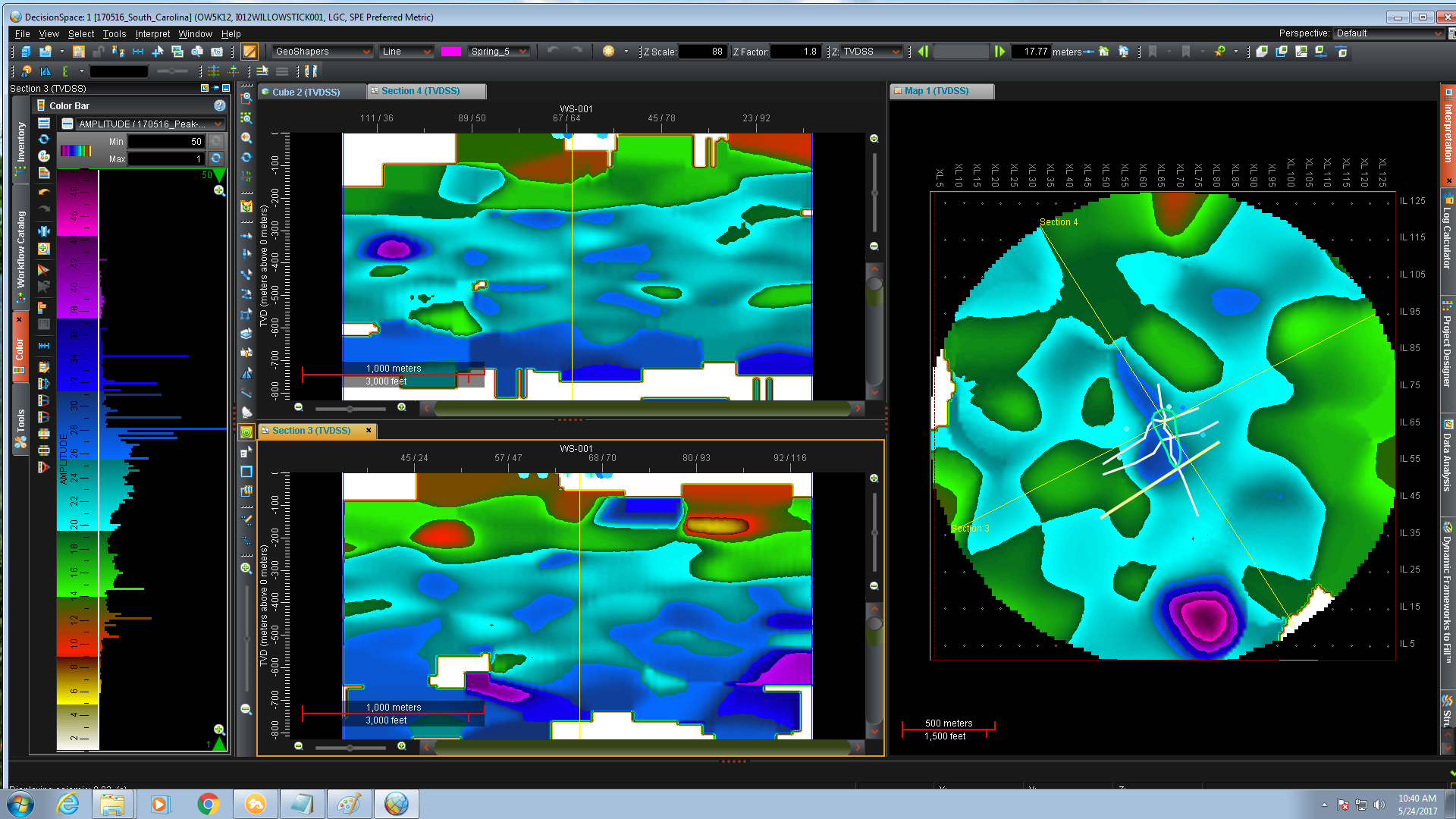Screen dimensions: 1456x819
Task: Click the white 3D box view icon
Action: 1262,52
